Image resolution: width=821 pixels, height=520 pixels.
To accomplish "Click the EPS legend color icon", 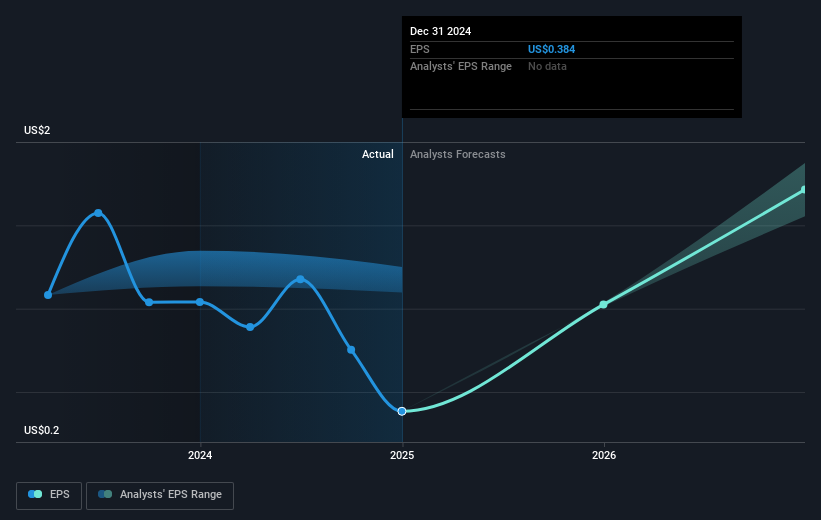I will (35, 494).
